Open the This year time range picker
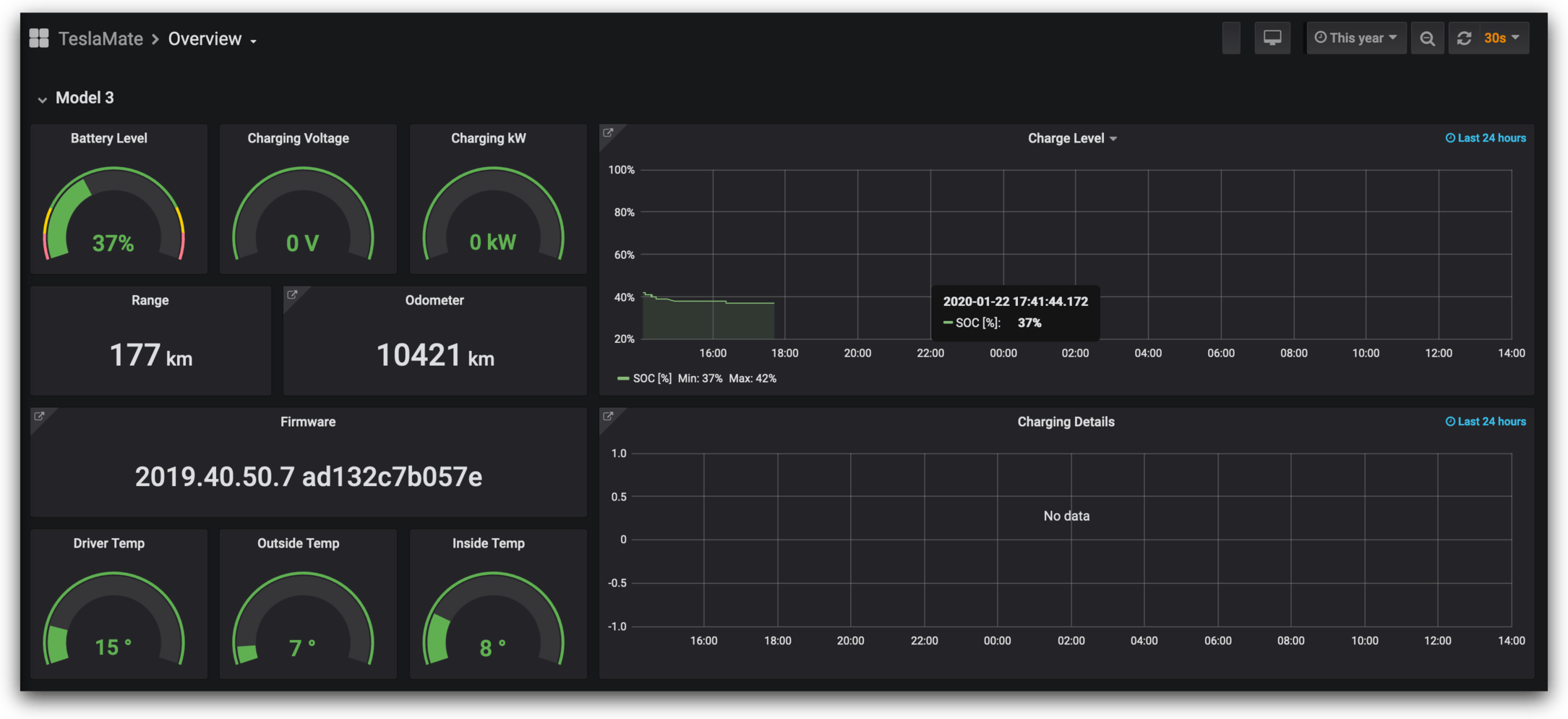1568x719 pixels. 1355,38
